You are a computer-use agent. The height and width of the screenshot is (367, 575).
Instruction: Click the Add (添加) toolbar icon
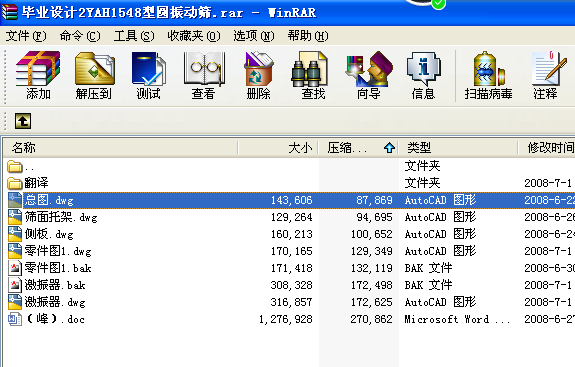[x=38, y=69]
